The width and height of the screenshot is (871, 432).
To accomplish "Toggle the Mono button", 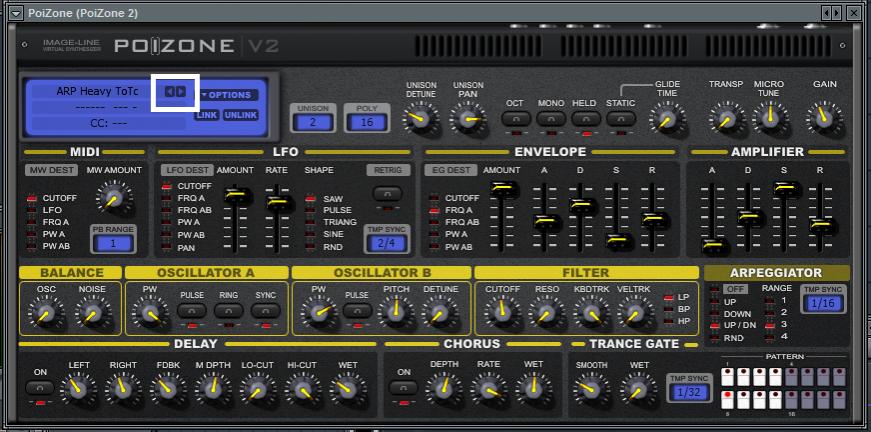I will pyautogui.click(x=551, y=119).
